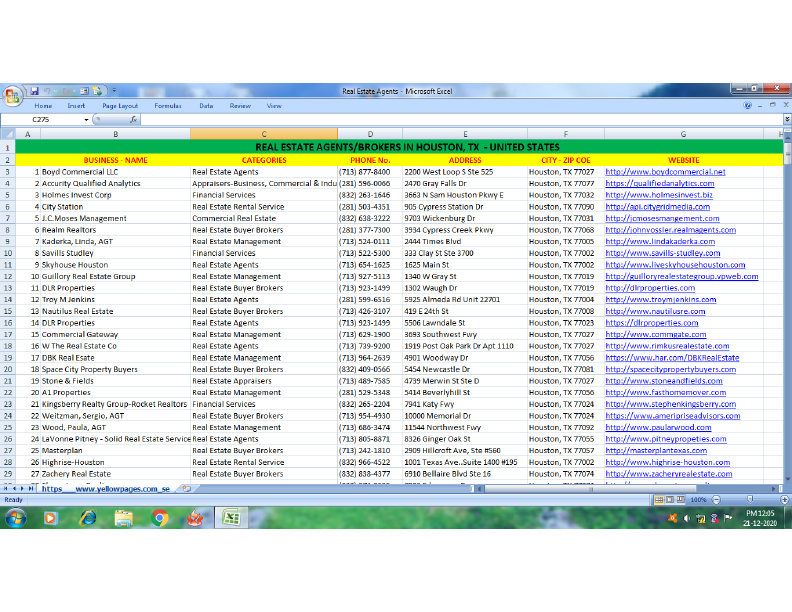
Task: Launch Google Chrome from the taskbar
Action: click(160, 518)
